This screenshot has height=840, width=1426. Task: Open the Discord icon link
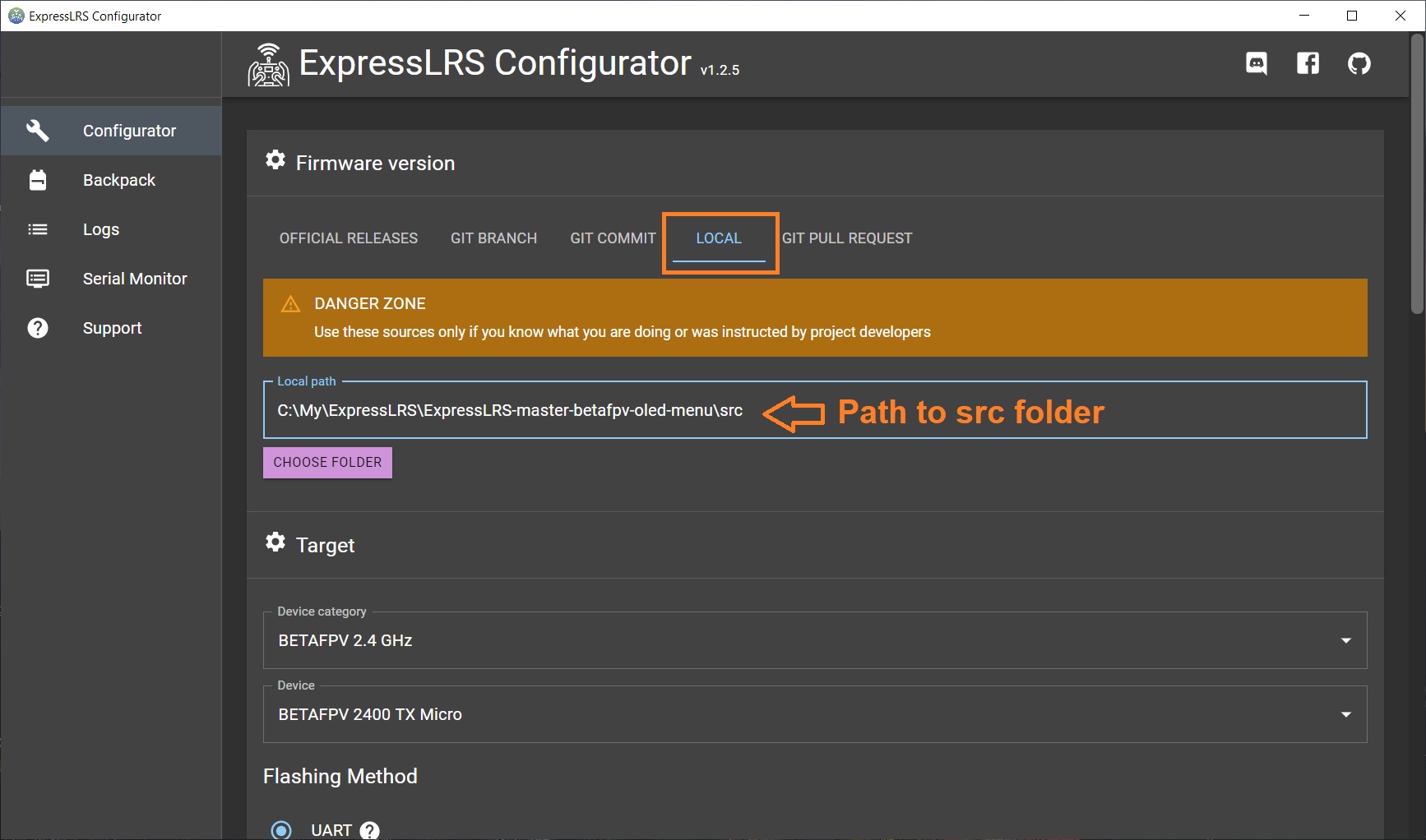1257,63
